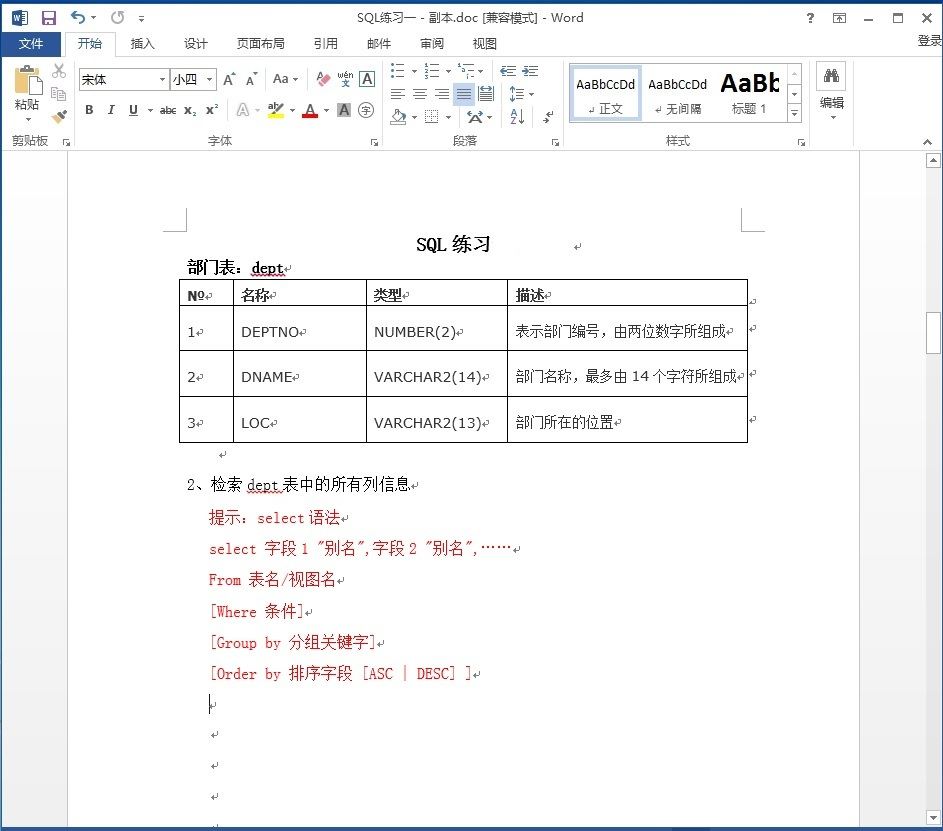Open the paragraph shading paint bucket

click(398, 116)
